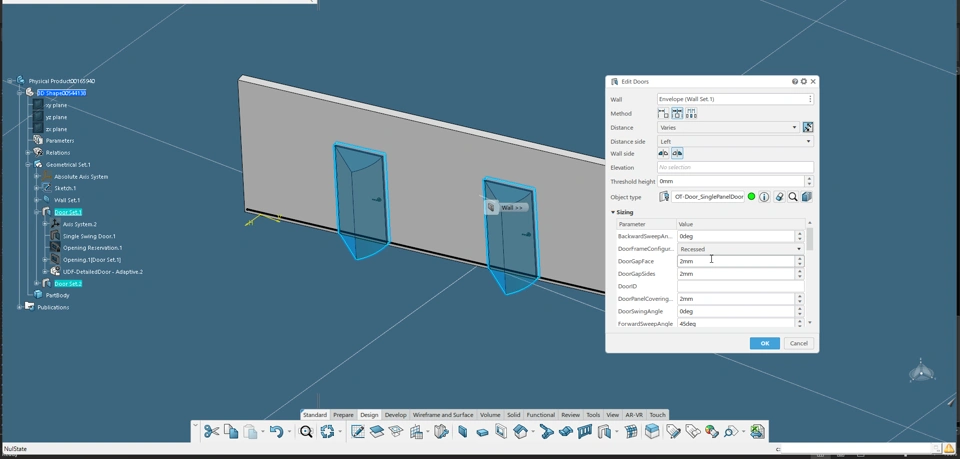Open the Wall field options menu dots
960x459 pixels.
pos(810,99)
